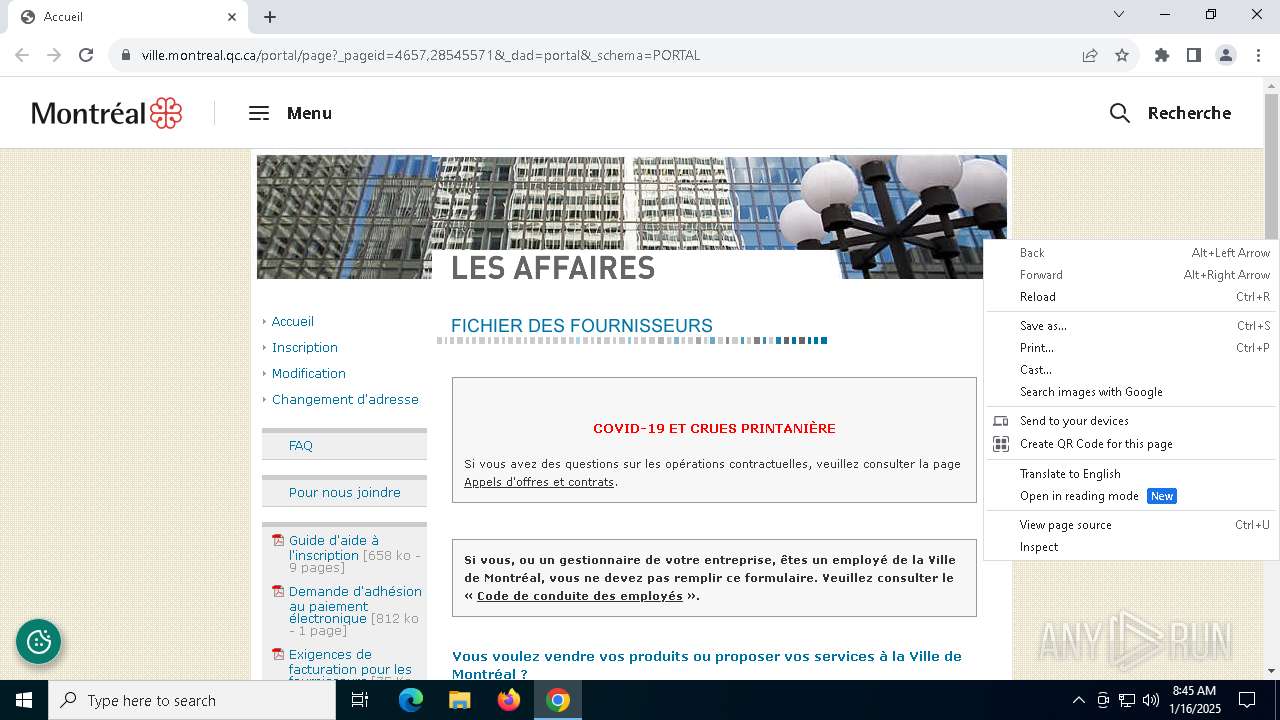The image size is (1280, 720).
Task: Launch Firefox from the taskbar
Action: click(509, 700)
